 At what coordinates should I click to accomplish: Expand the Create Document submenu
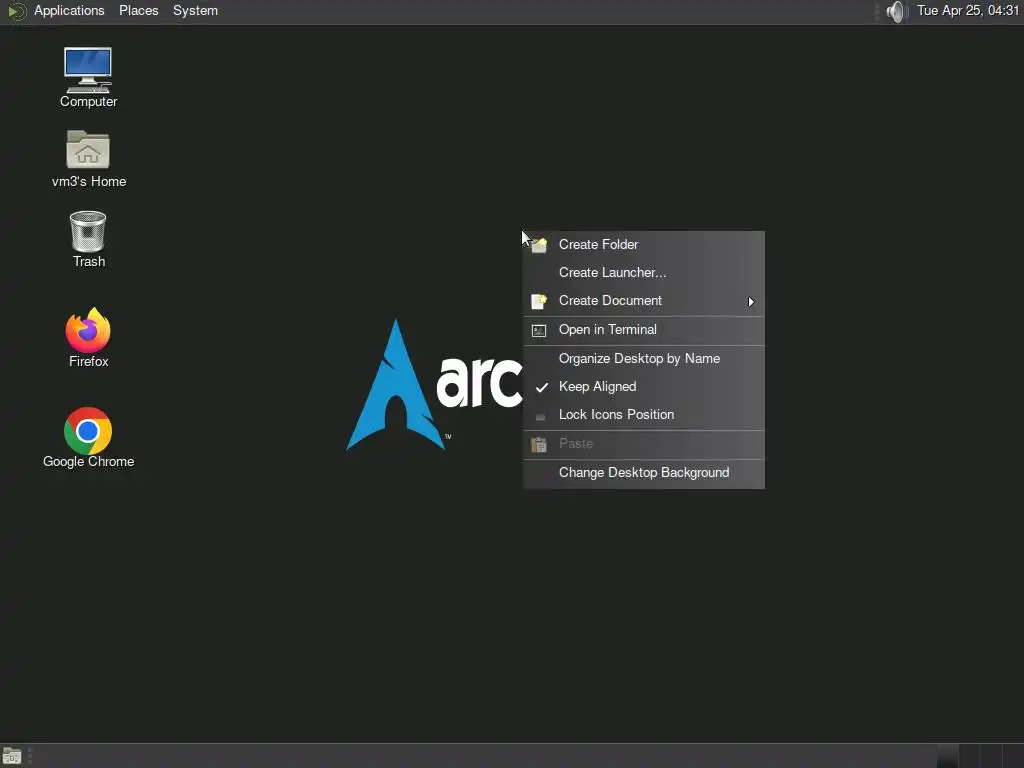644,301
